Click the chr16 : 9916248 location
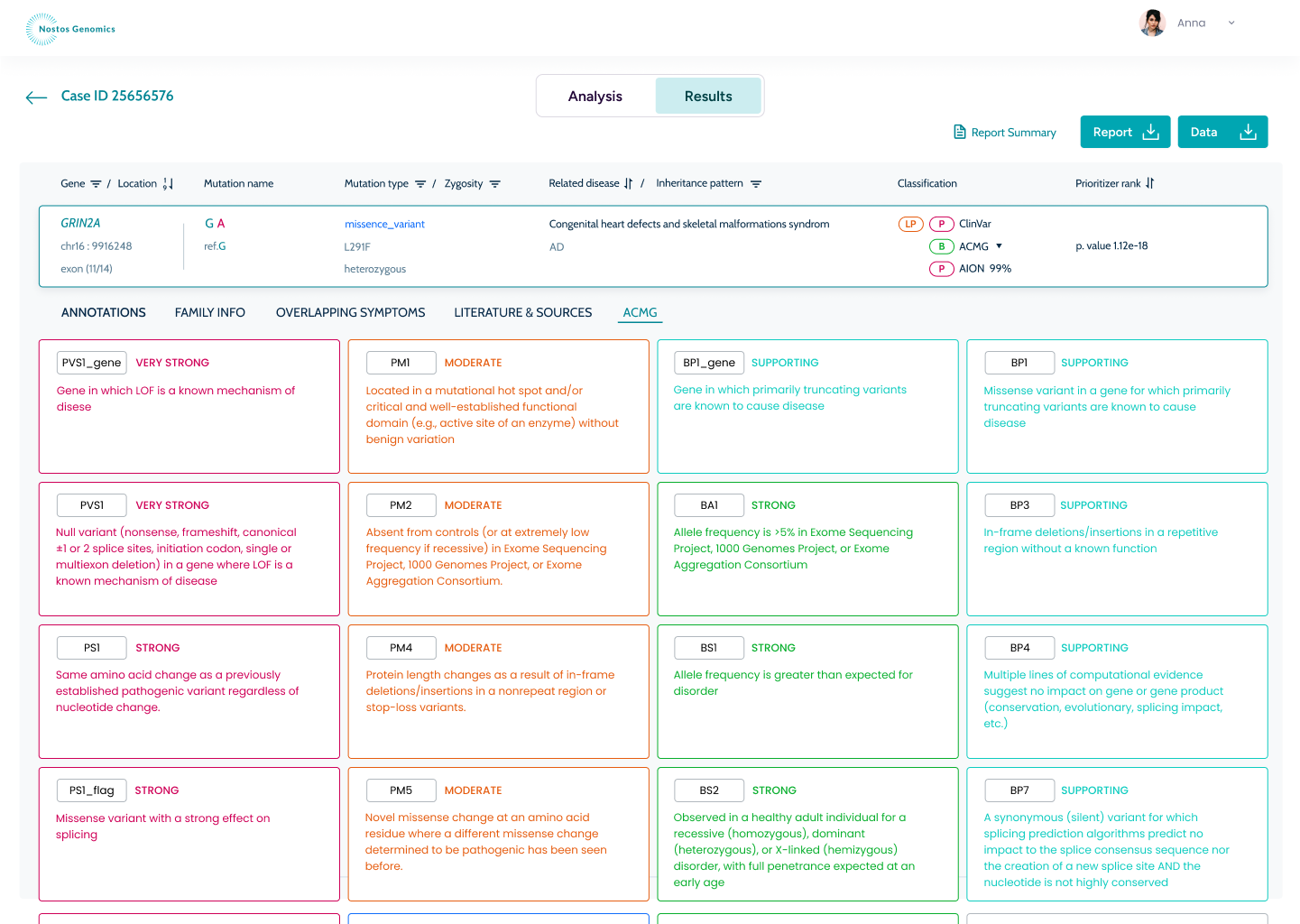 (x=97, y=246)
